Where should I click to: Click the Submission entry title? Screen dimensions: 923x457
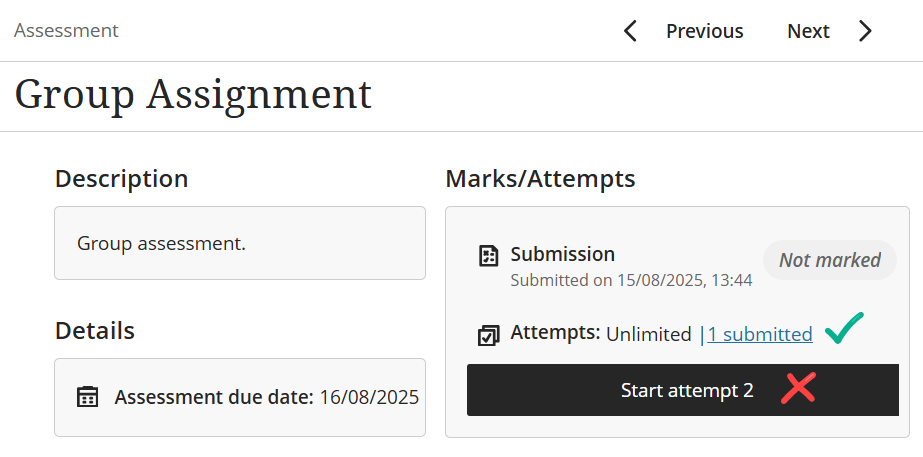coord(562,254)
